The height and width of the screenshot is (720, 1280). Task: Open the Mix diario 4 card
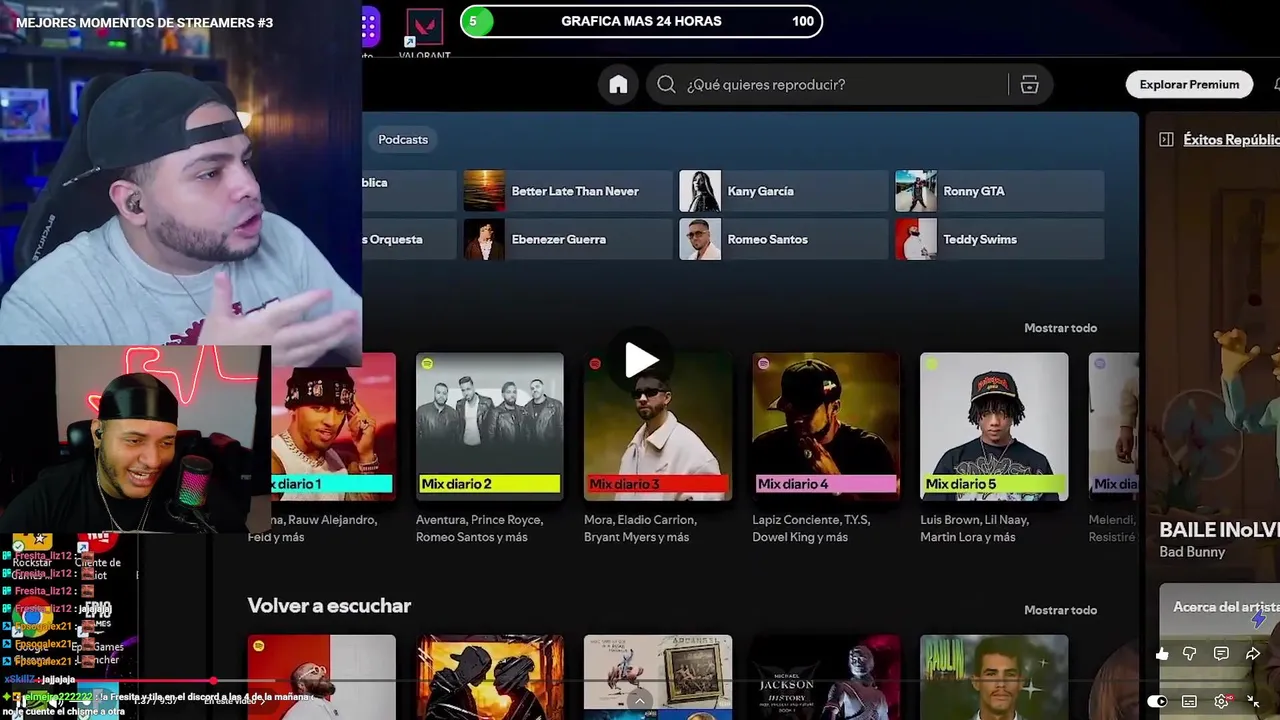tap(826, 427)
